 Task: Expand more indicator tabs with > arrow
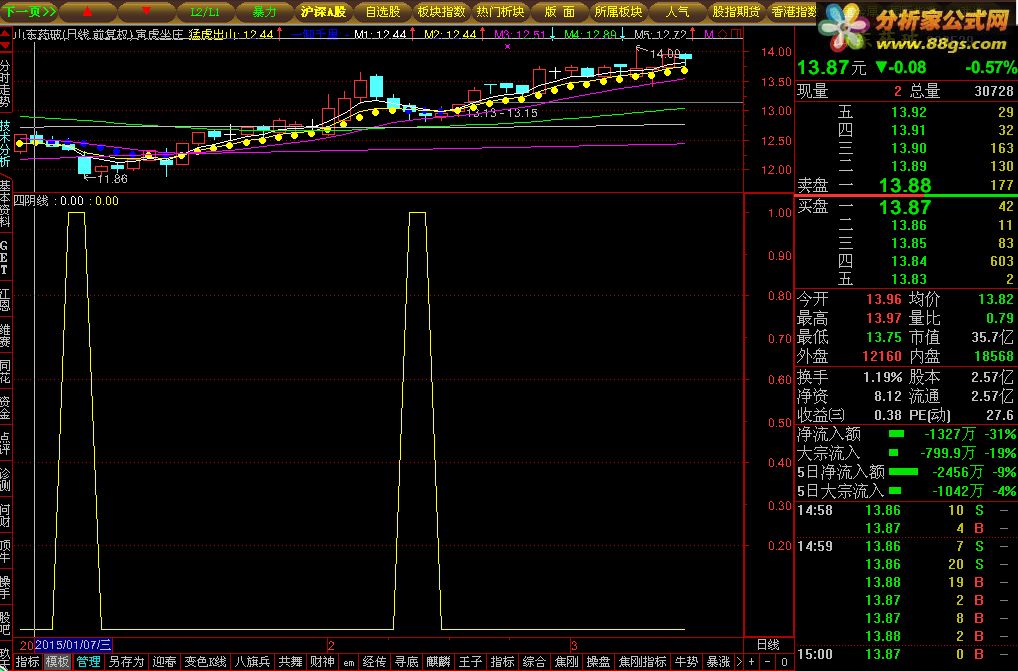(739, 662)
